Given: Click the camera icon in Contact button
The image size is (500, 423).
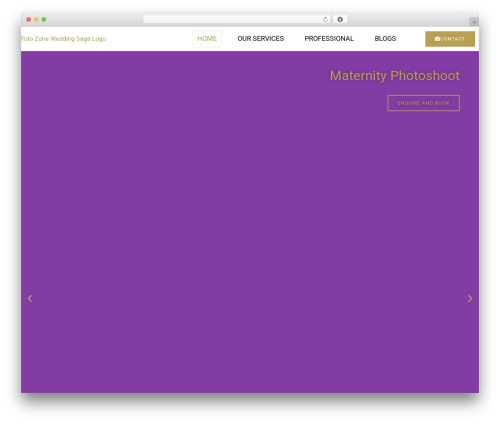Looking at the screenshot, I should pos(437,39).
